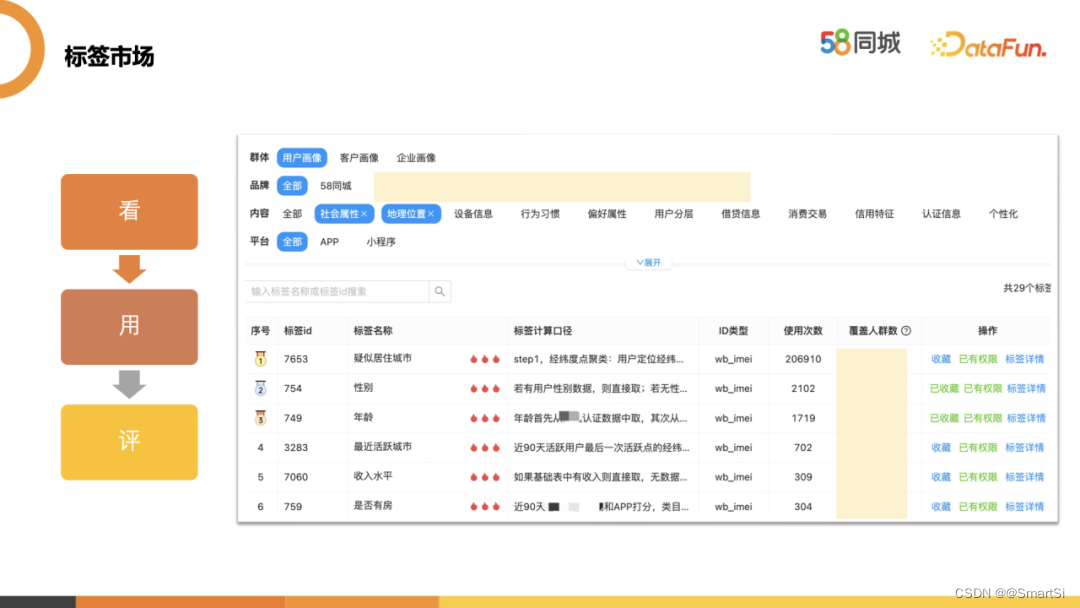1080x608 pixels.
Task: Toggle the 用户分层 content filter
Action: point(674,214)
